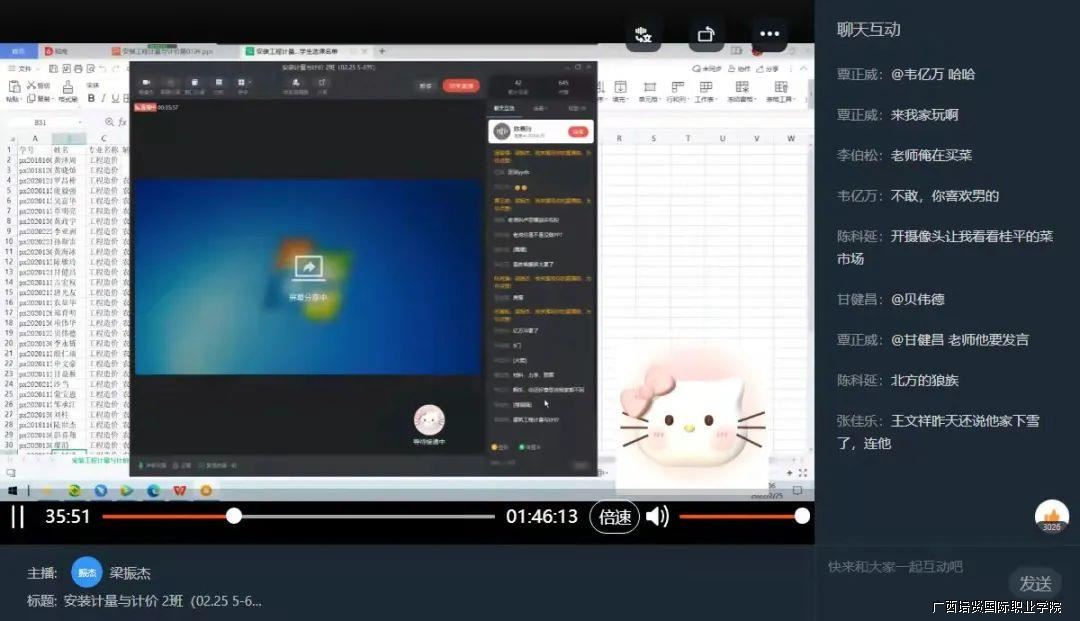Click the WPS icon in the taskbar

click(180, 491)
